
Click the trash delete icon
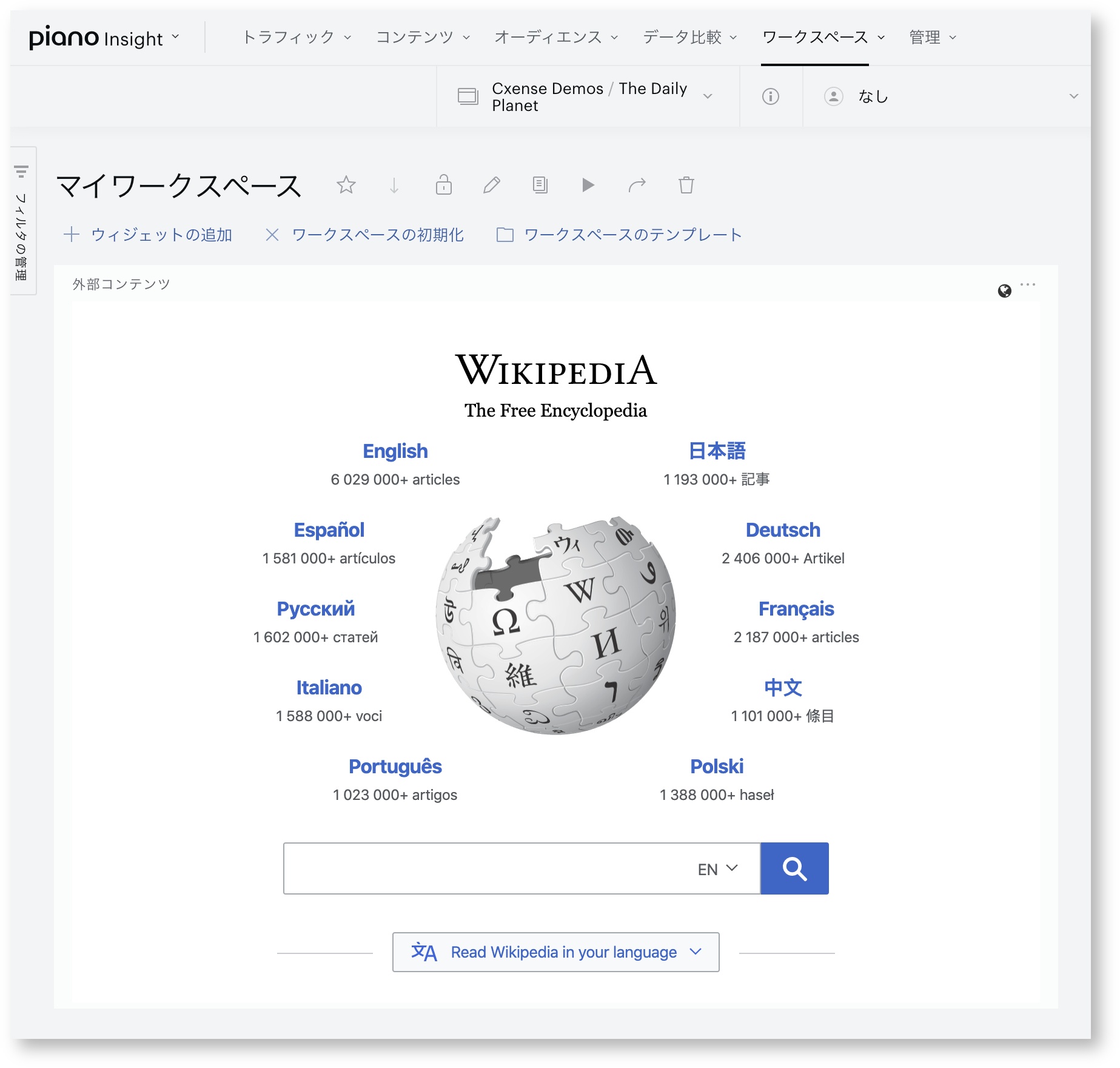pyautogui.click(x=686, y=184)
